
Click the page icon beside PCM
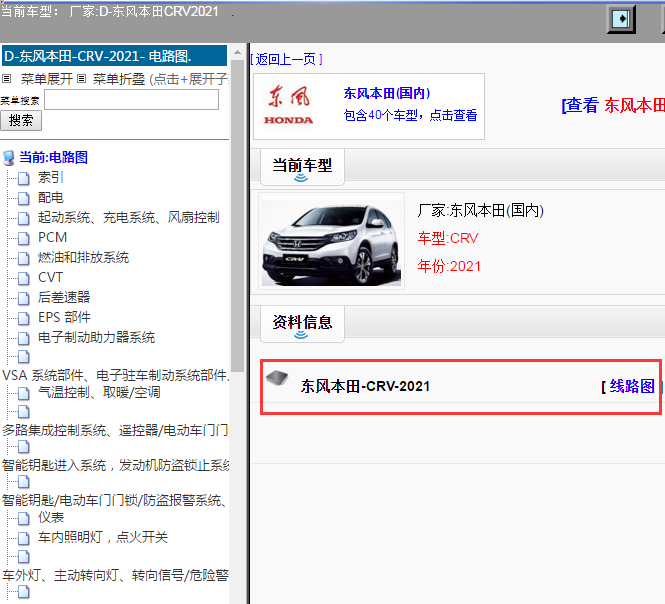24,238
